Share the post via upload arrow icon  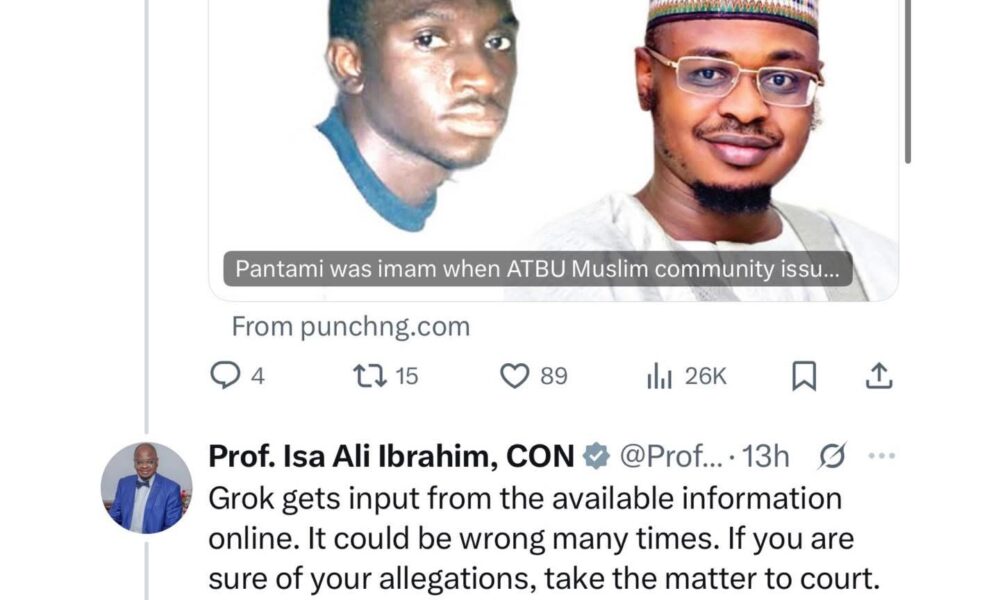pyautogui.click(x=879, y=376)
